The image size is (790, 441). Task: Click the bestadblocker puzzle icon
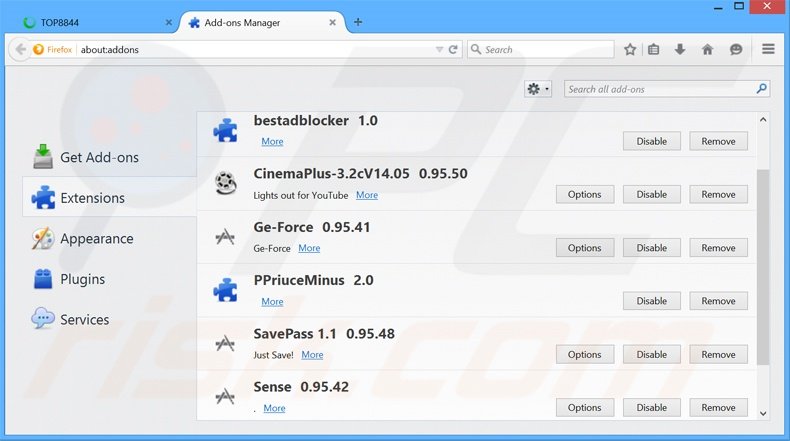tap(225, 131)
